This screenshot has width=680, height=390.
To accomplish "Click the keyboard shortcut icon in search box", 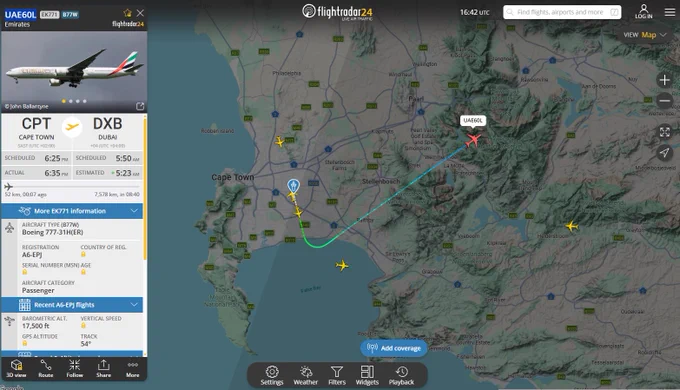I will click(x=614, y=12).
